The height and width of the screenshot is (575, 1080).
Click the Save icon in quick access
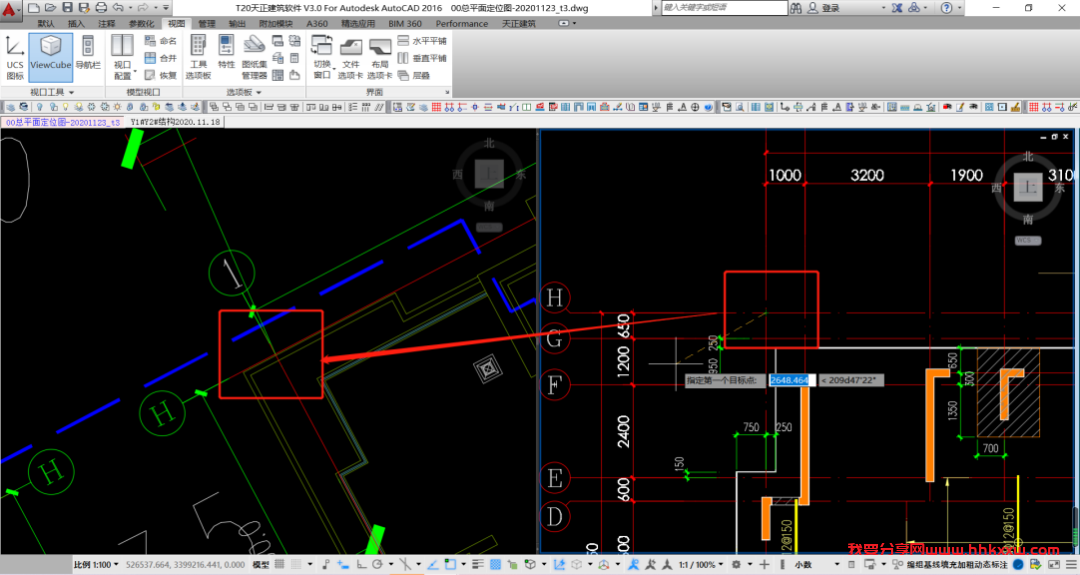pos(68,8)
